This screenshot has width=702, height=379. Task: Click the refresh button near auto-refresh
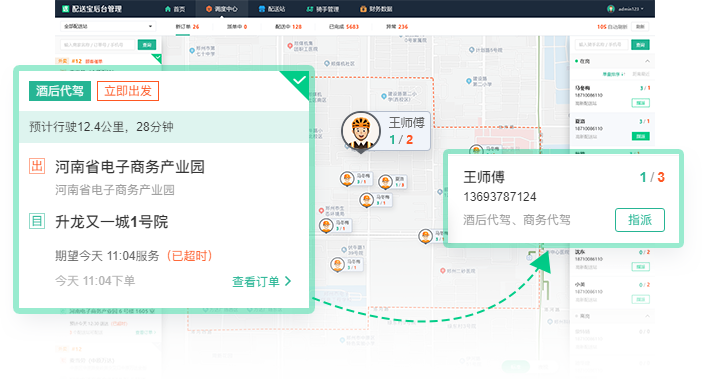click(x=640, y=27)
